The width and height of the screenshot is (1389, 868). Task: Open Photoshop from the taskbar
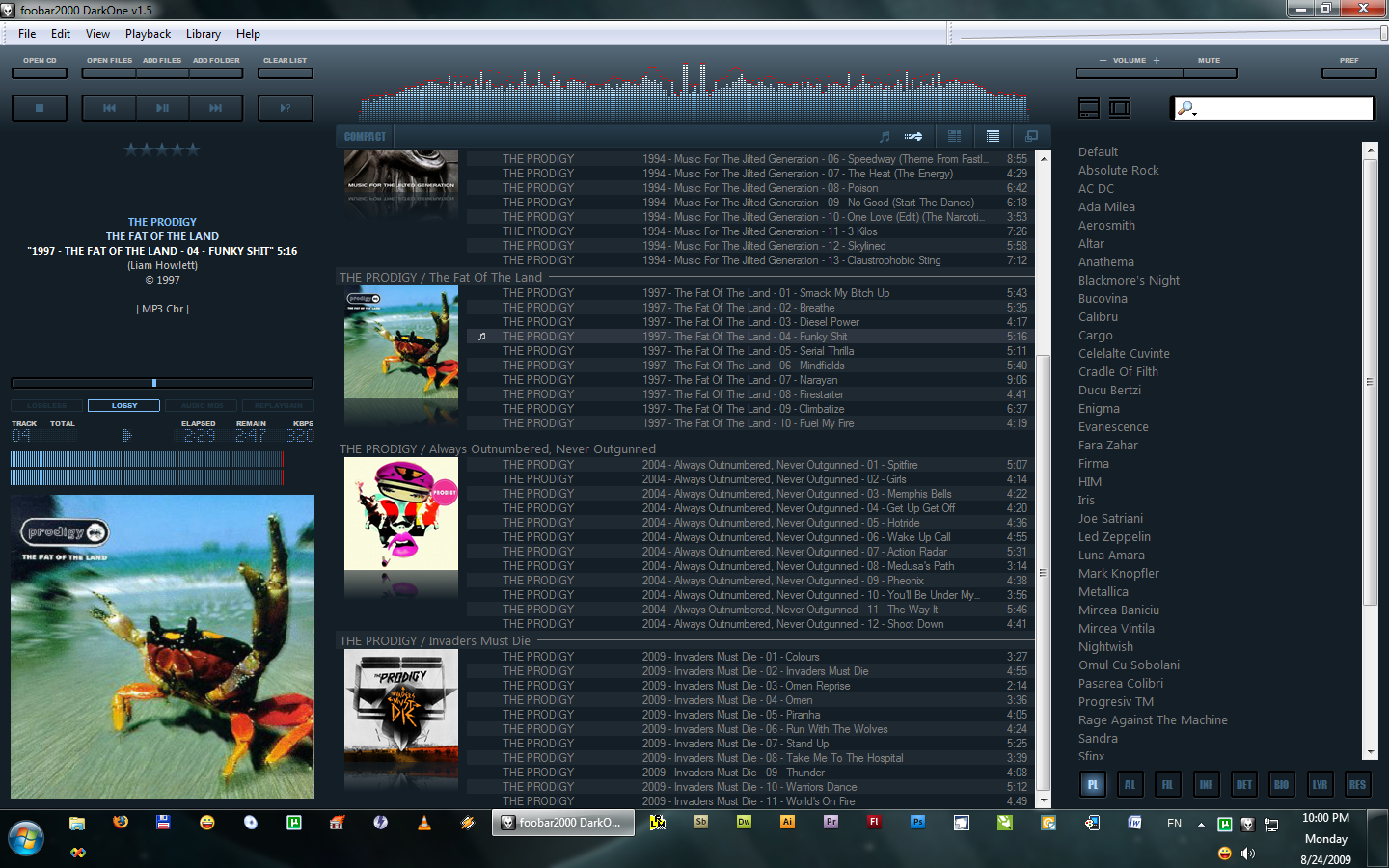917,823
